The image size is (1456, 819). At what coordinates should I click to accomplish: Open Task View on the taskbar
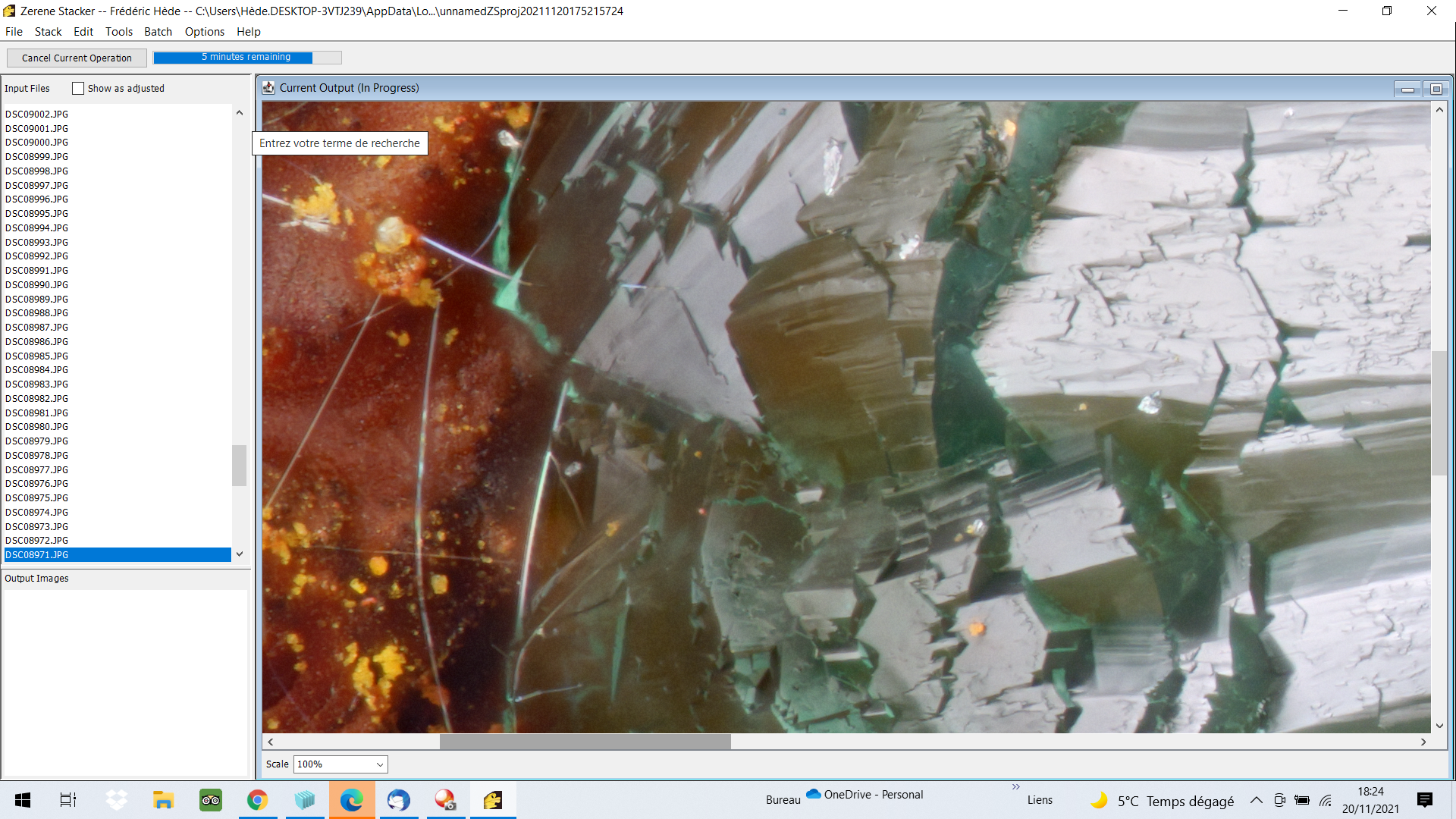(68, 800)
